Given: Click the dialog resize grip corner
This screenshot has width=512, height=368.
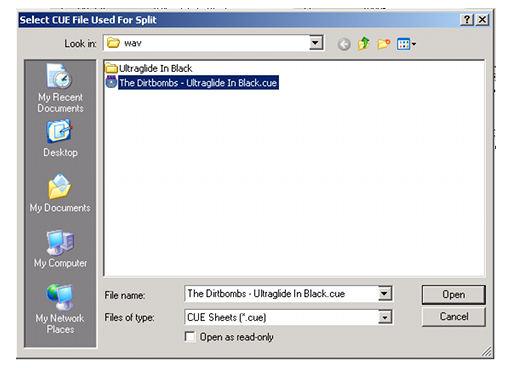Looking at the screenshot, I should [487, 351].
